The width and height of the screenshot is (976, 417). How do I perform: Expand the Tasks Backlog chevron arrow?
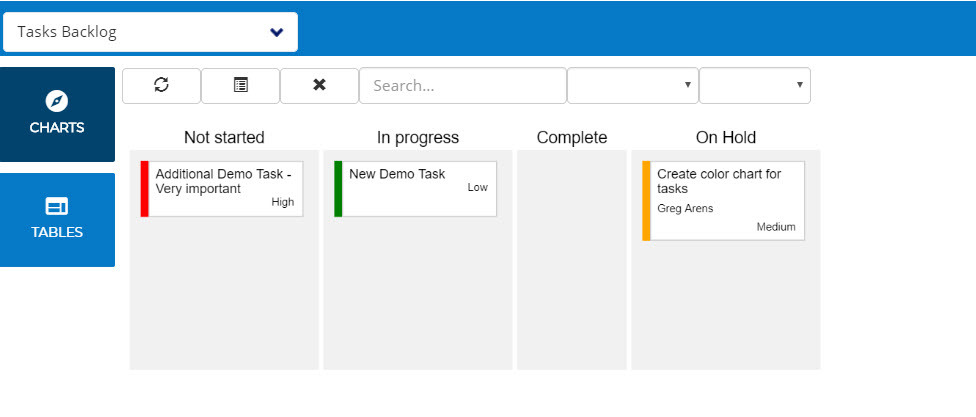click(x=277, y=32)
